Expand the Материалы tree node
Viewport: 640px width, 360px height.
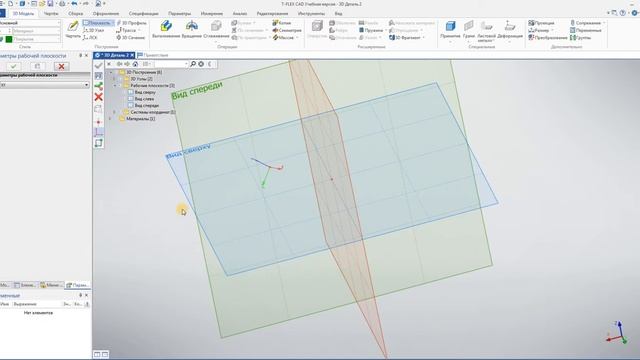(x=111, y=119)
